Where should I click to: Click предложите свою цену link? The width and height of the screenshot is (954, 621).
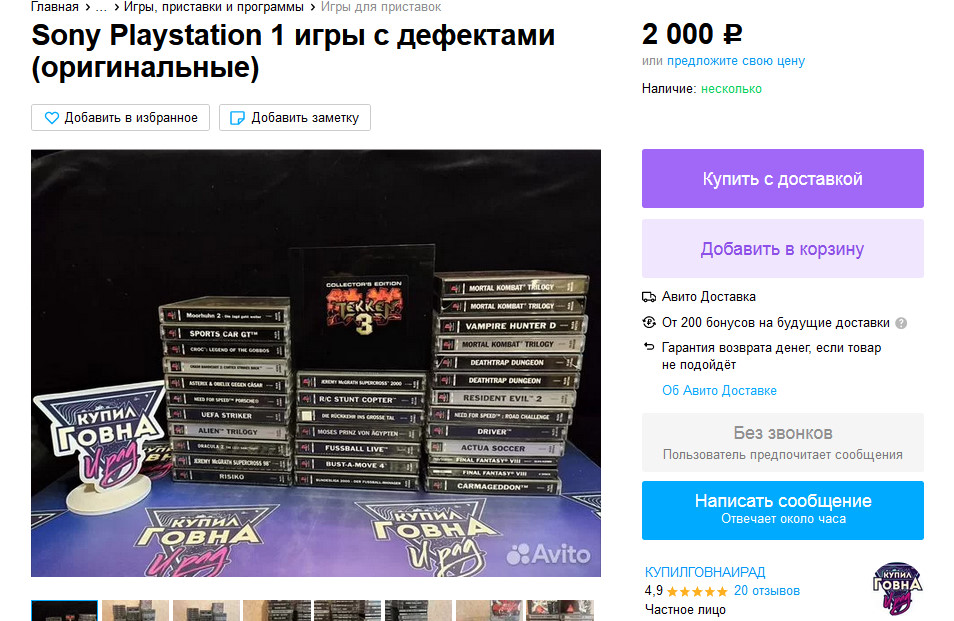pos(736,61)
